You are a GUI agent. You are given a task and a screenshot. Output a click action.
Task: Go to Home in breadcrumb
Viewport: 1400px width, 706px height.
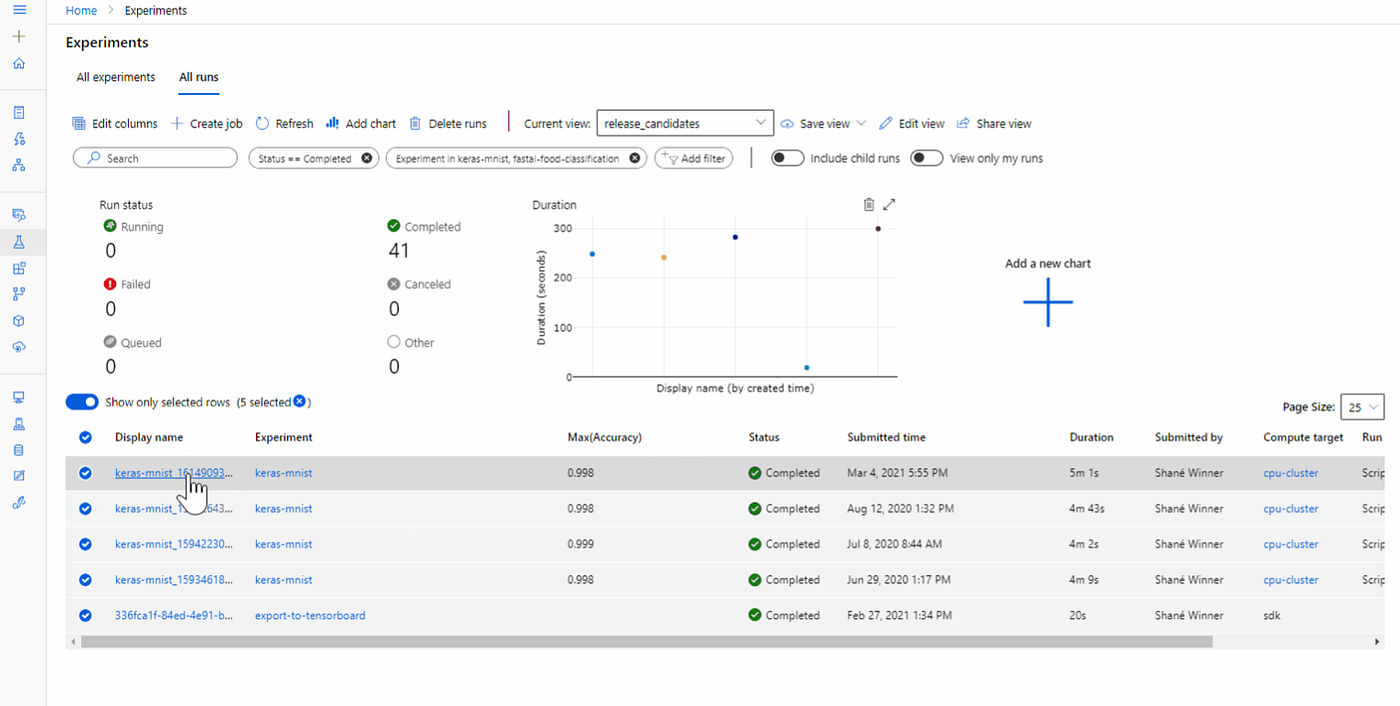(81, 10)
